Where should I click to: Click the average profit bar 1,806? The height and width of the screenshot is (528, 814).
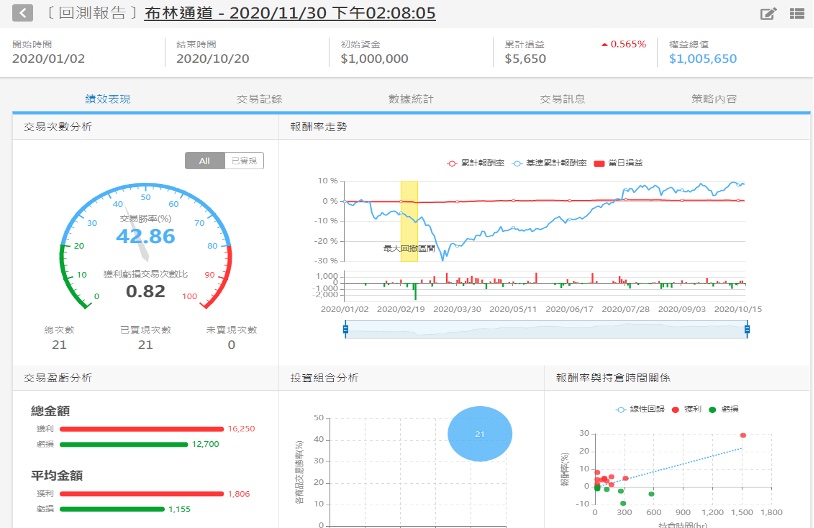click(x=142, y=494)
